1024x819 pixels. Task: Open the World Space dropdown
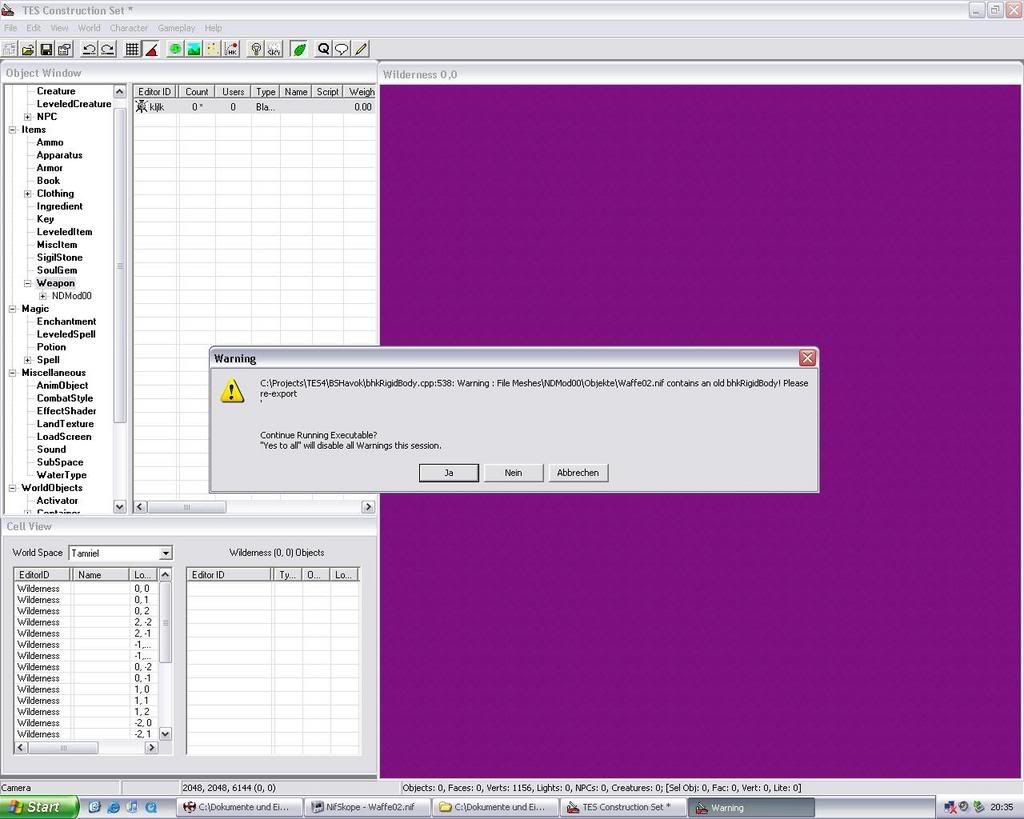[165, 553]
